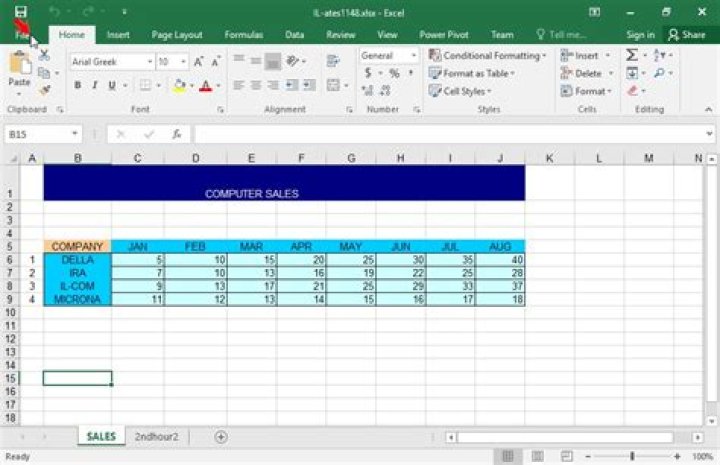
Task: Switch to the Data ribbon tab
Action: pyautogui.click(x=294, y=35)
